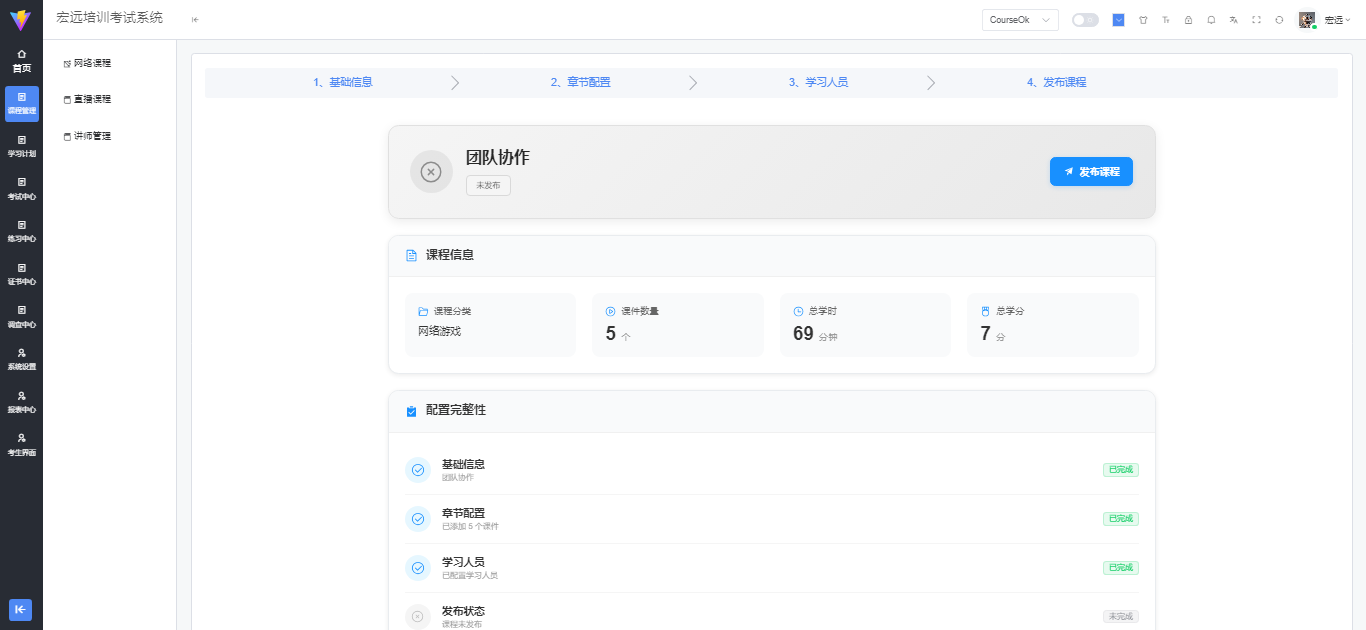Screen dimensions: 1366x630
Task: Expand the 宏远 user menu
Action: [x=1337, y=19]
